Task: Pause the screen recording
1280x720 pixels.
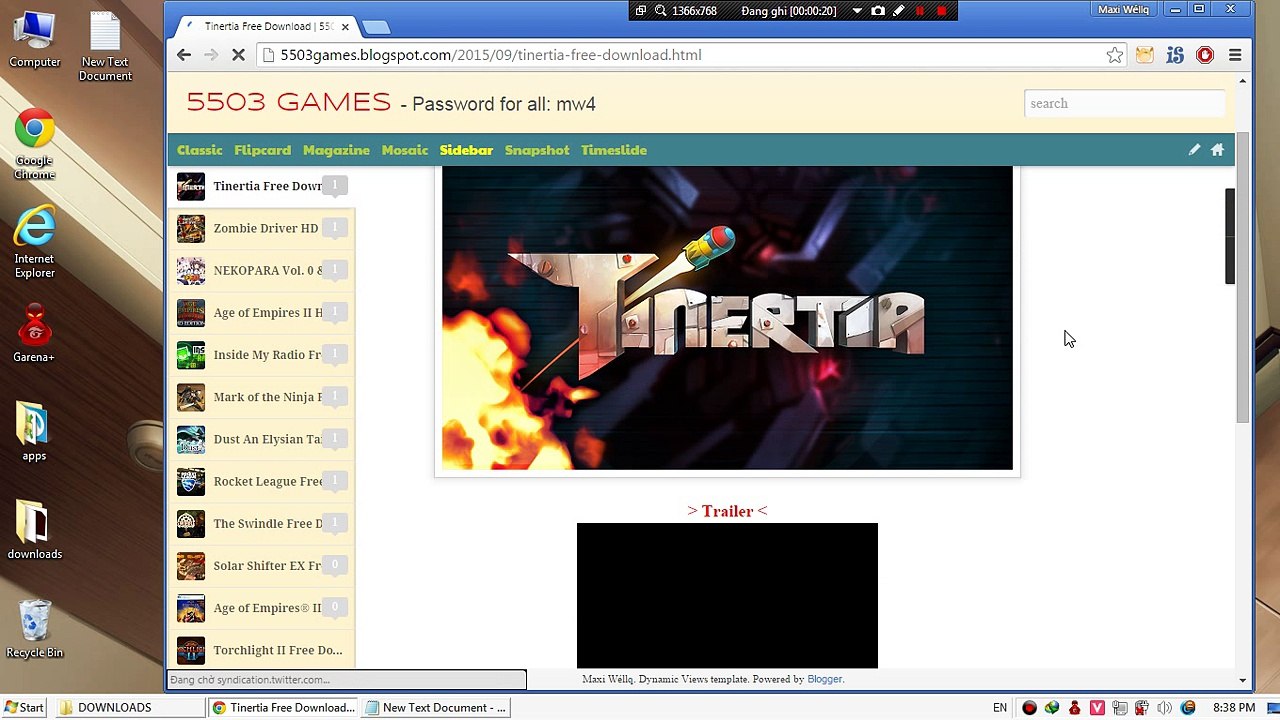Action: (x=920, y=11)
